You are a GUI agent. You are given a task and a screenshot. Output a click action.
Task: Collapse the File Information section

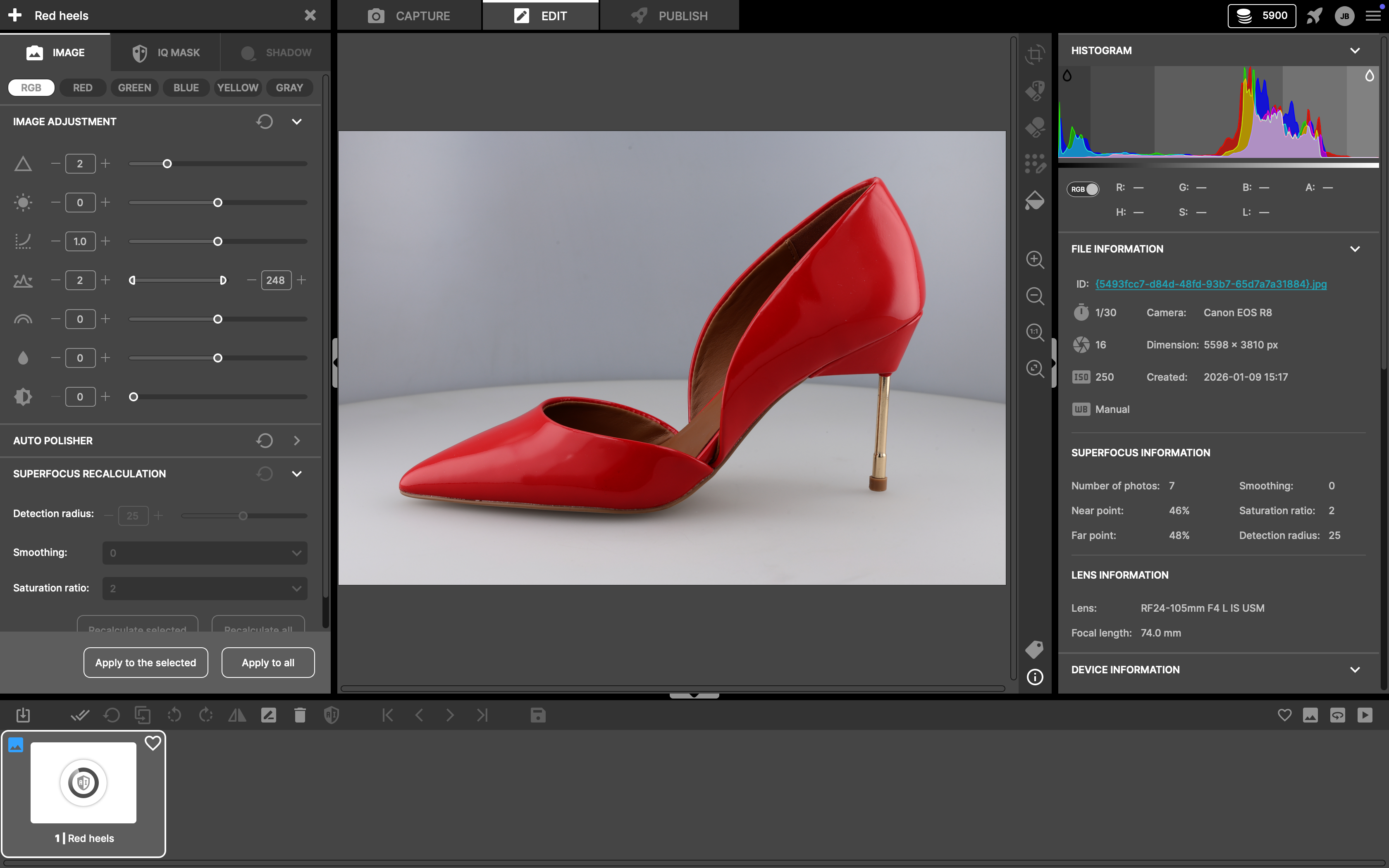click(x=1355, y=248)
